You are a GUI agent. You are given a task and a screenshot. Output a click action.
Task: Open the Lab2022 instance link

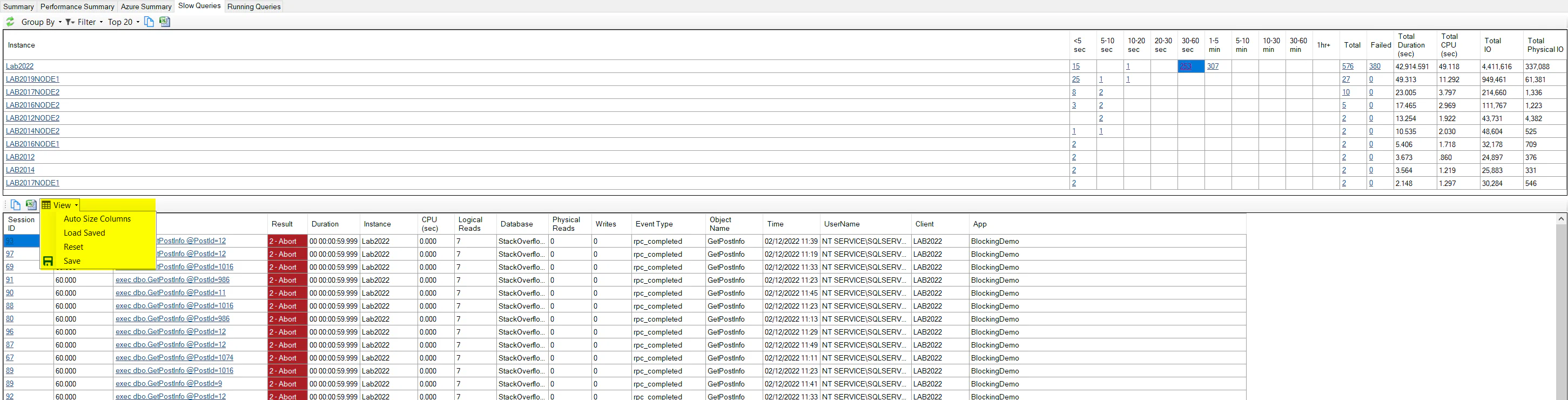(19, 66)
